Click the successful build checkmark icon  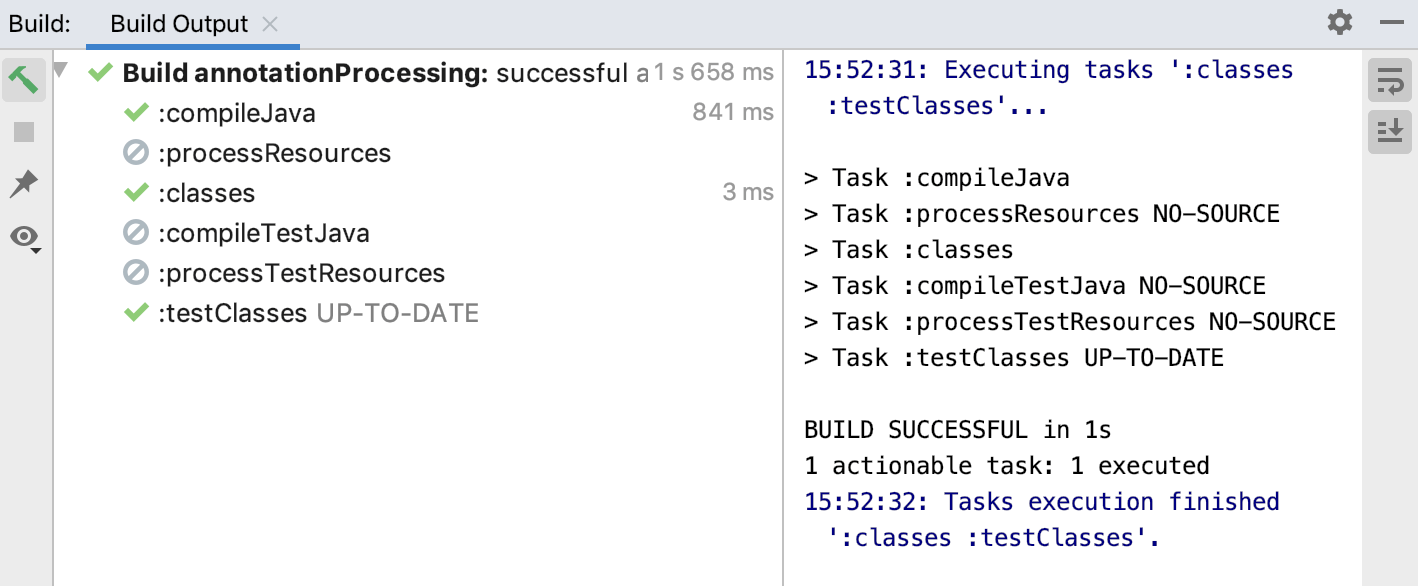pos(99,72)
